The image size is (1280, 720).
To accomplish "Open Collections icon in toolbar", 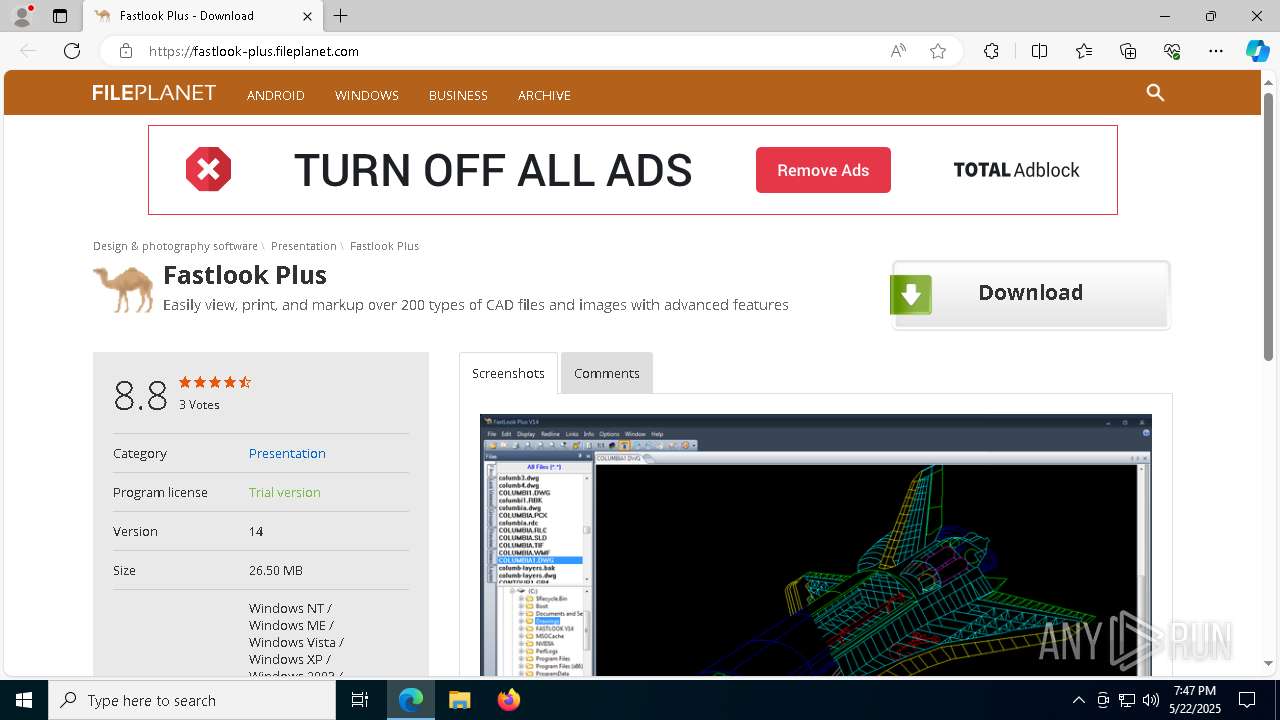I will click(1128, 51).
